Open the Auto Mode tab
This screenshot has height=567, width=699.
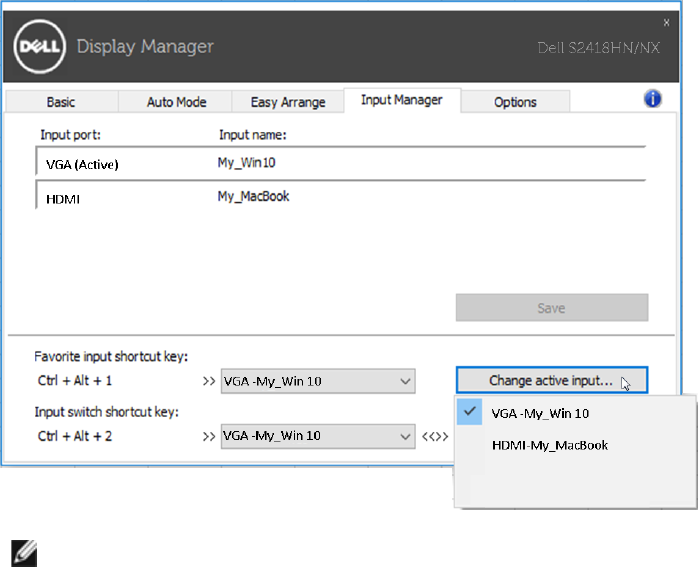(176, 102)
